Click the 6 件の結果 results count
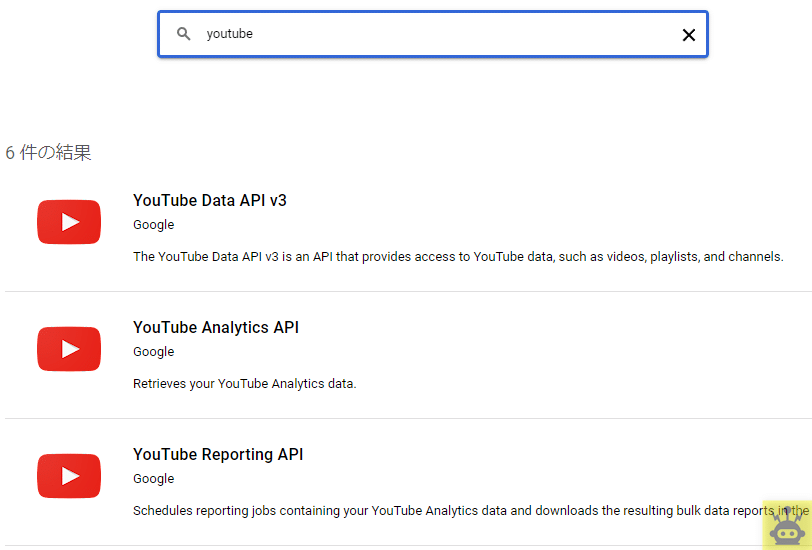The image size is (812, 550). click(48, 153)
